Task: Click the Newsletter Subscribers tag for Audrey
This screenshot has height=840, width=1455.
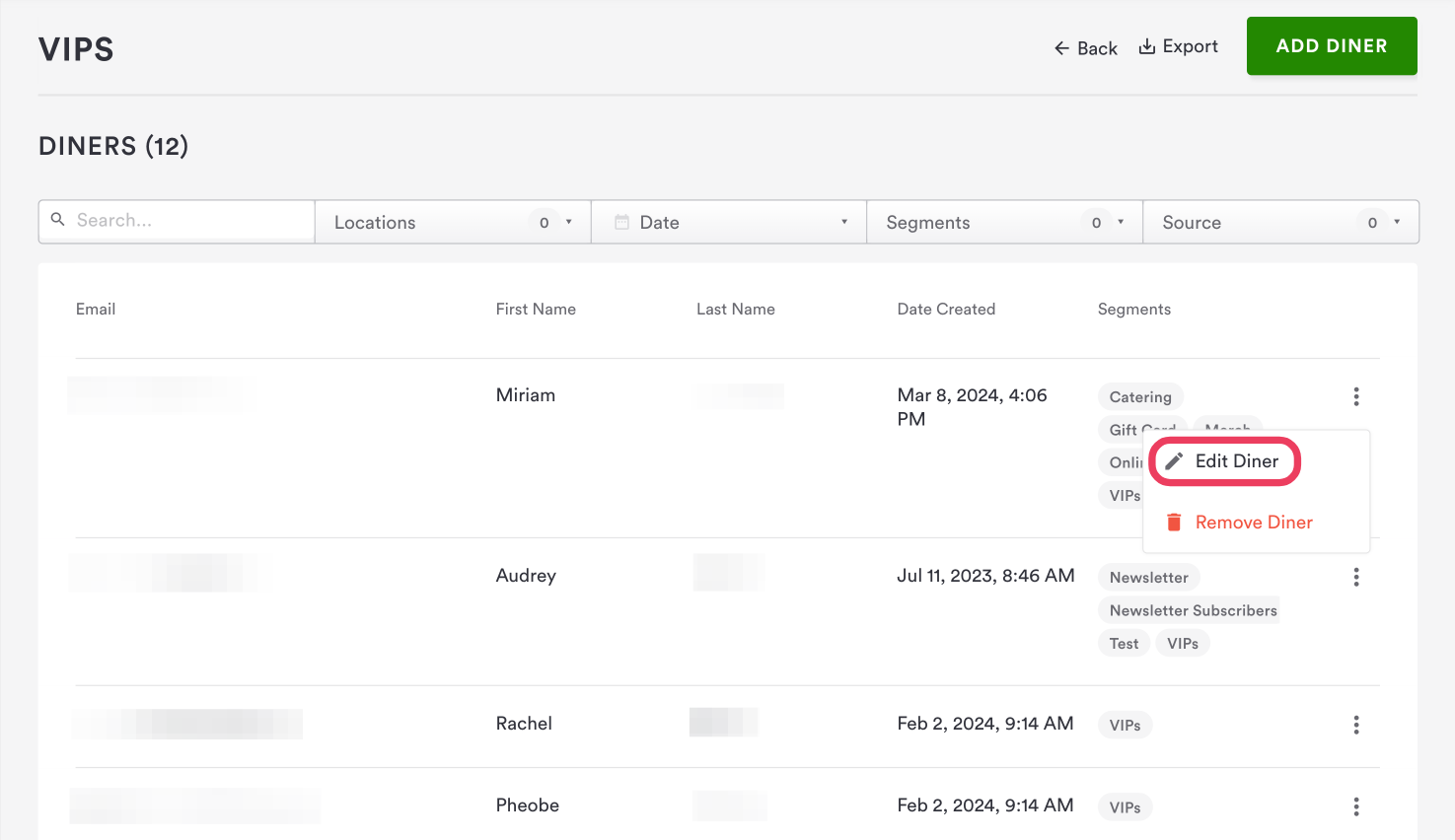Action: pos(1193,610)
